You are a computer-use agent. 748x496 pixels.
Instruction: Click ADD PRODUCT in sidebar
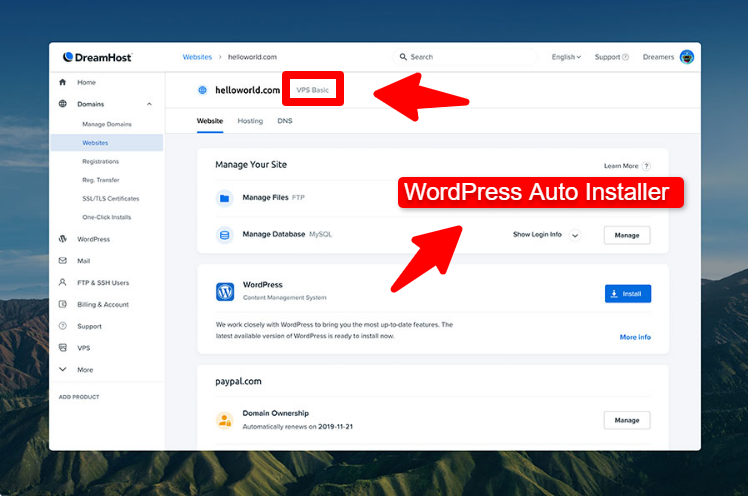79,397
